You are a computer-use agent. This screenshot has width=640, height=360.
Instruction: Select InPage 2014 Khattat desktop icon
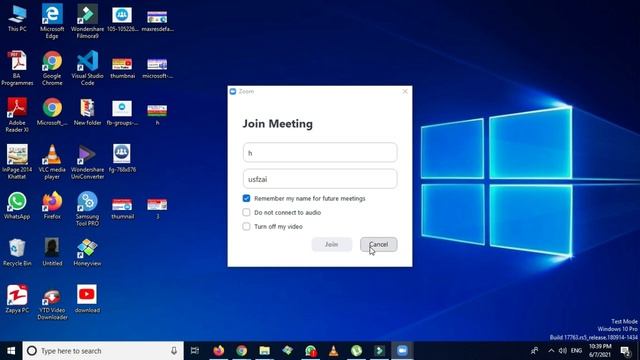coord(17,162)
